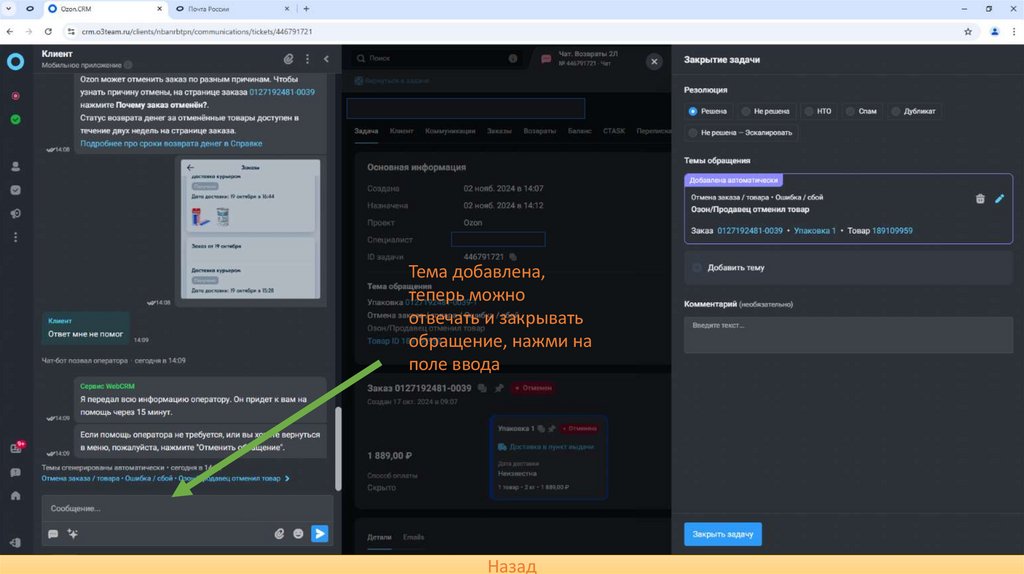Switch to the Задача tab
The height and width of the screenshot is (574, 1024).
point(366,131)
